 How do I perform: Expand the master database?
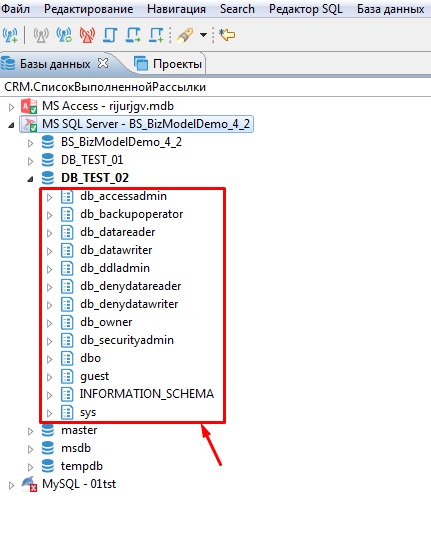click(31, 431)
